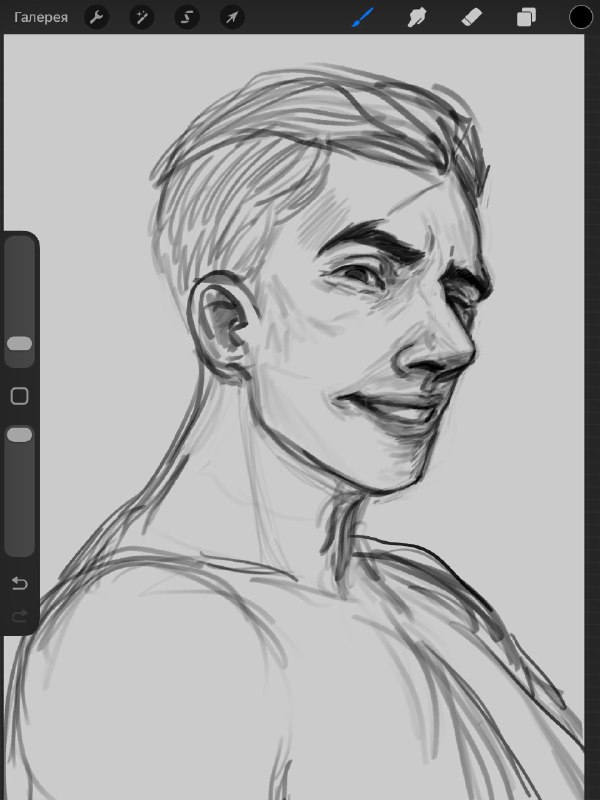Tap the smiling lips on the canvas
The width and height of the screenshot is (600, 800).
point(390,406)
